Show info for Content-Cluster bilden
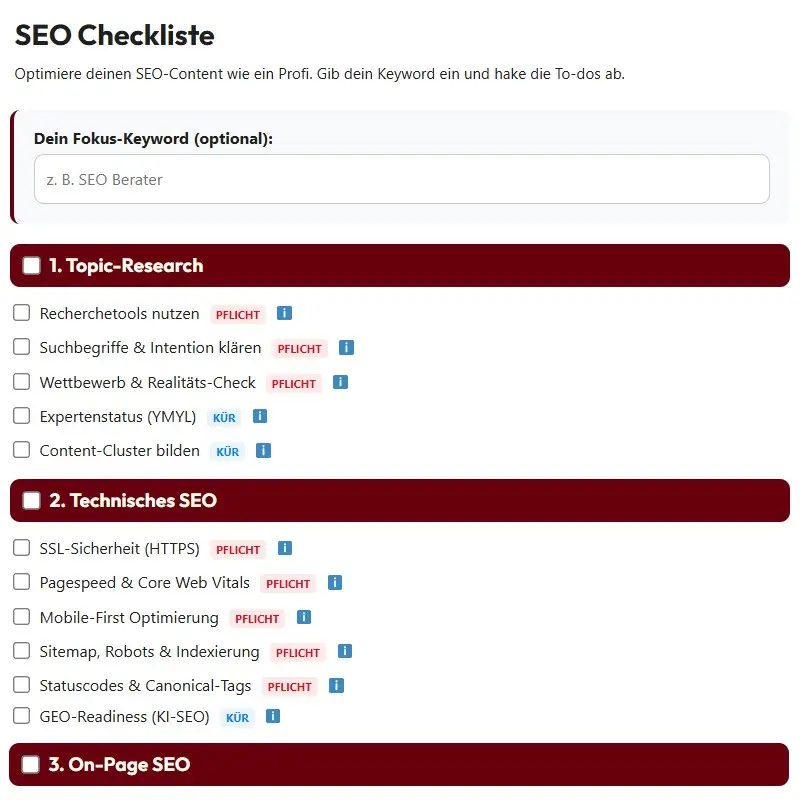 [x=263, y=450]
